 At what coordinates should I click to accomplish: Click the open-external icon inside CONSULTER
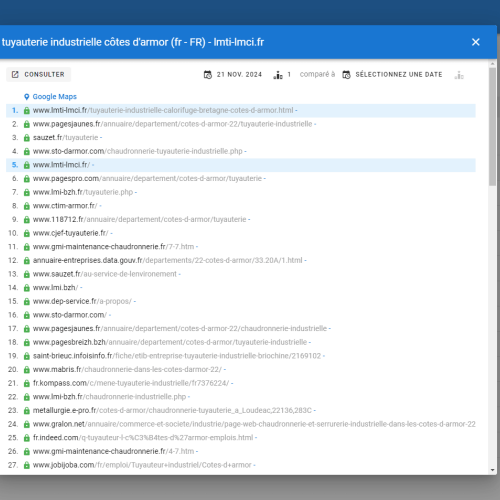click(15, 74)
